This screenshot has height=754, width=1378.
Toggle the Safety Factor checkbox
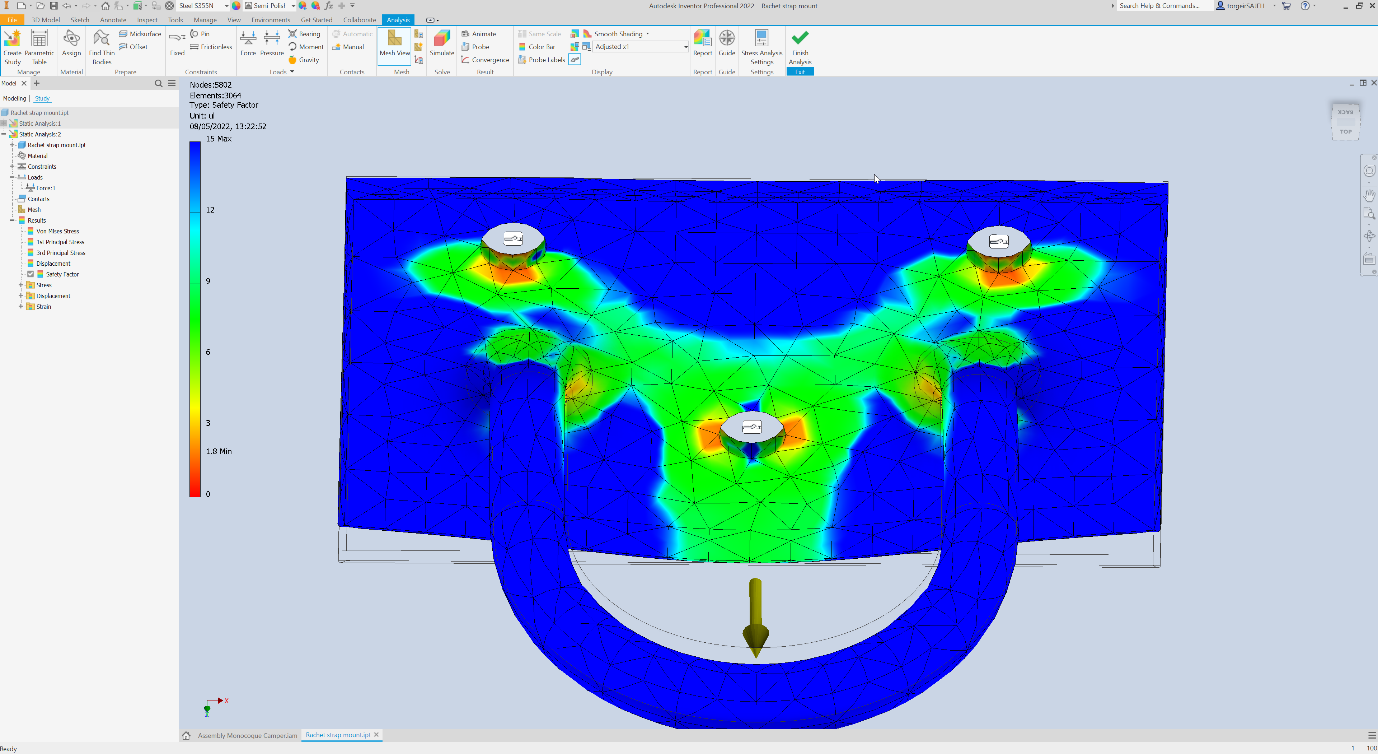(31, 274)
